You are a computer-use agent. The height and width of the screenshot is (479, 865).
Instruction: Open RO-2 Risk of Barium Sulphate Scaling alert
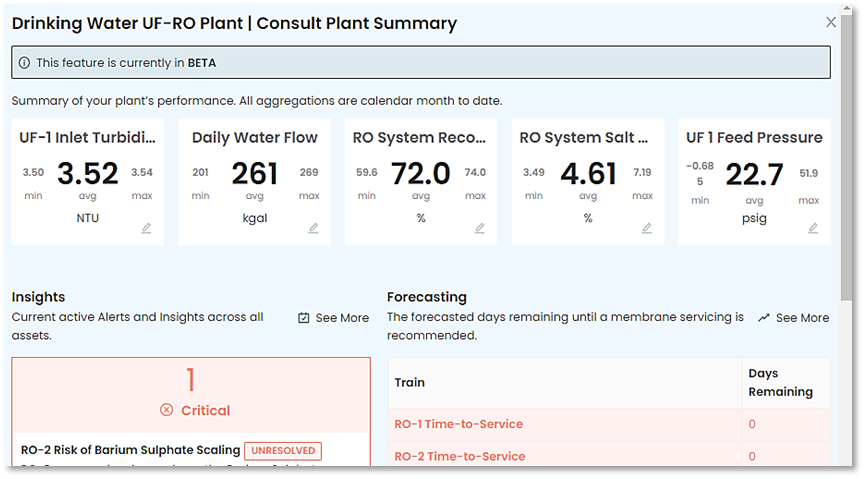click(131, 450)
